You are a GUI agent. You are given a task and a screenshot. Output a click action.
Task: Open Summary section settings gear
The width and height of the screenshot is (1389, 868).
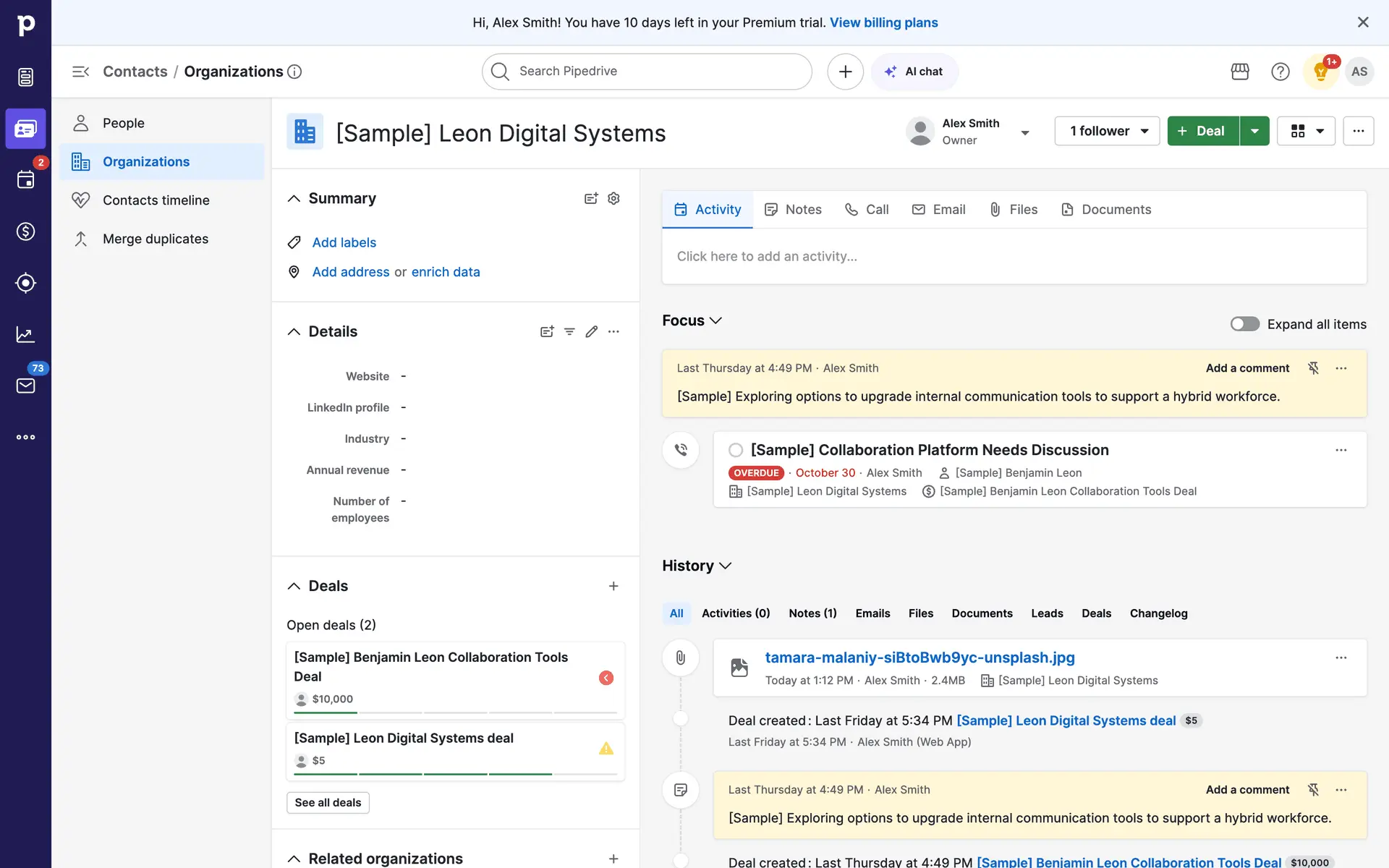(x=613, y=198)
